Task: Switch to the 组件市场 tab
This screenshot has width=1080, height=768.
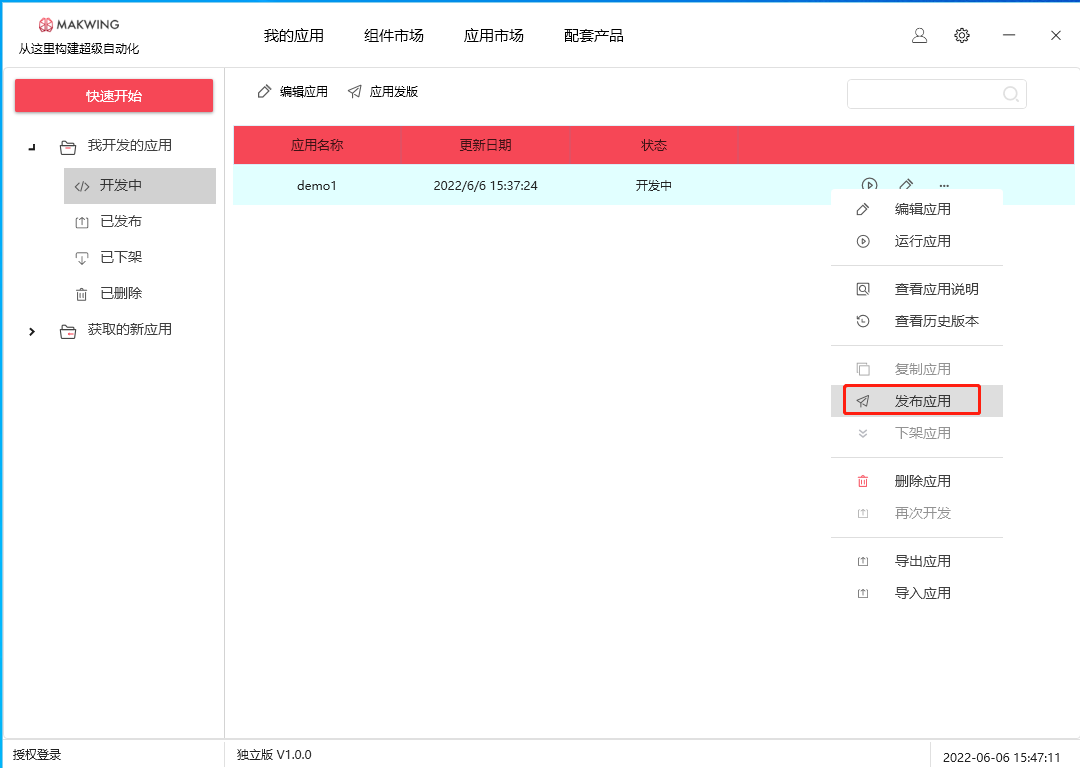Action: tap(393, 35)
